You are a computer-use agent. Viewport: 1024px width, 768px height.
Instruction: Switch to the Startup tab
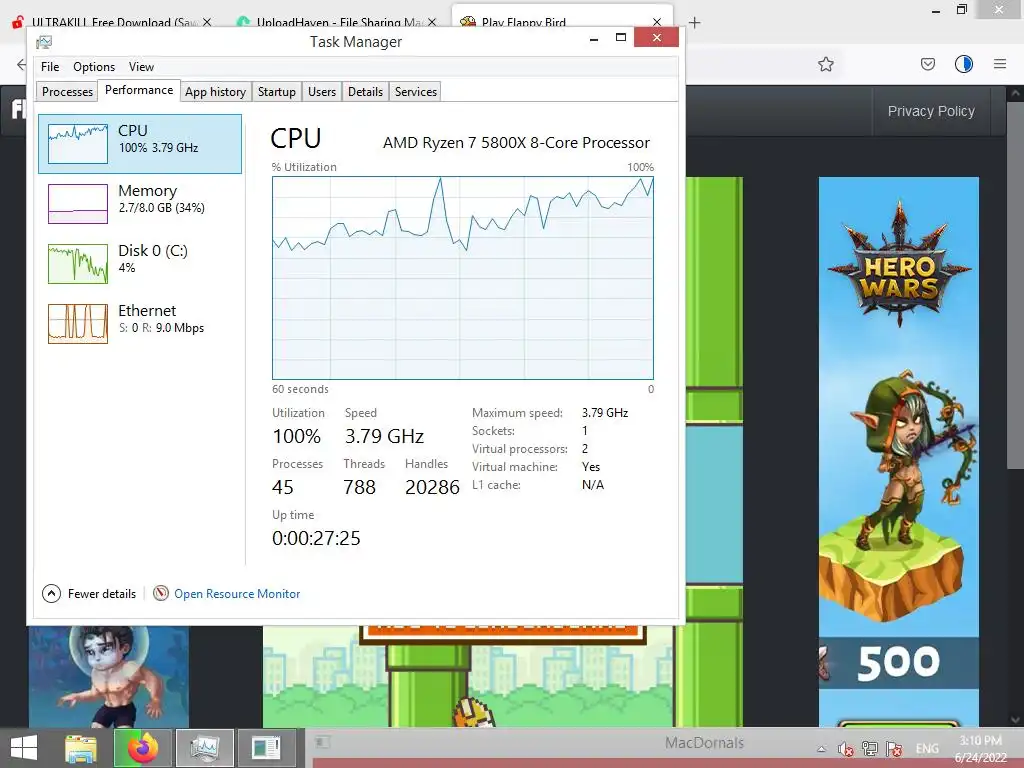tap(276, 91)
